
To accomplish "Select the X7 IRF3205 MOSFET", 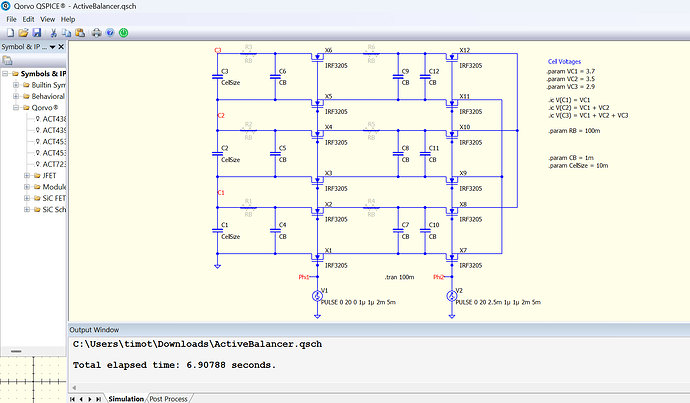I will [x=452, y=258].
